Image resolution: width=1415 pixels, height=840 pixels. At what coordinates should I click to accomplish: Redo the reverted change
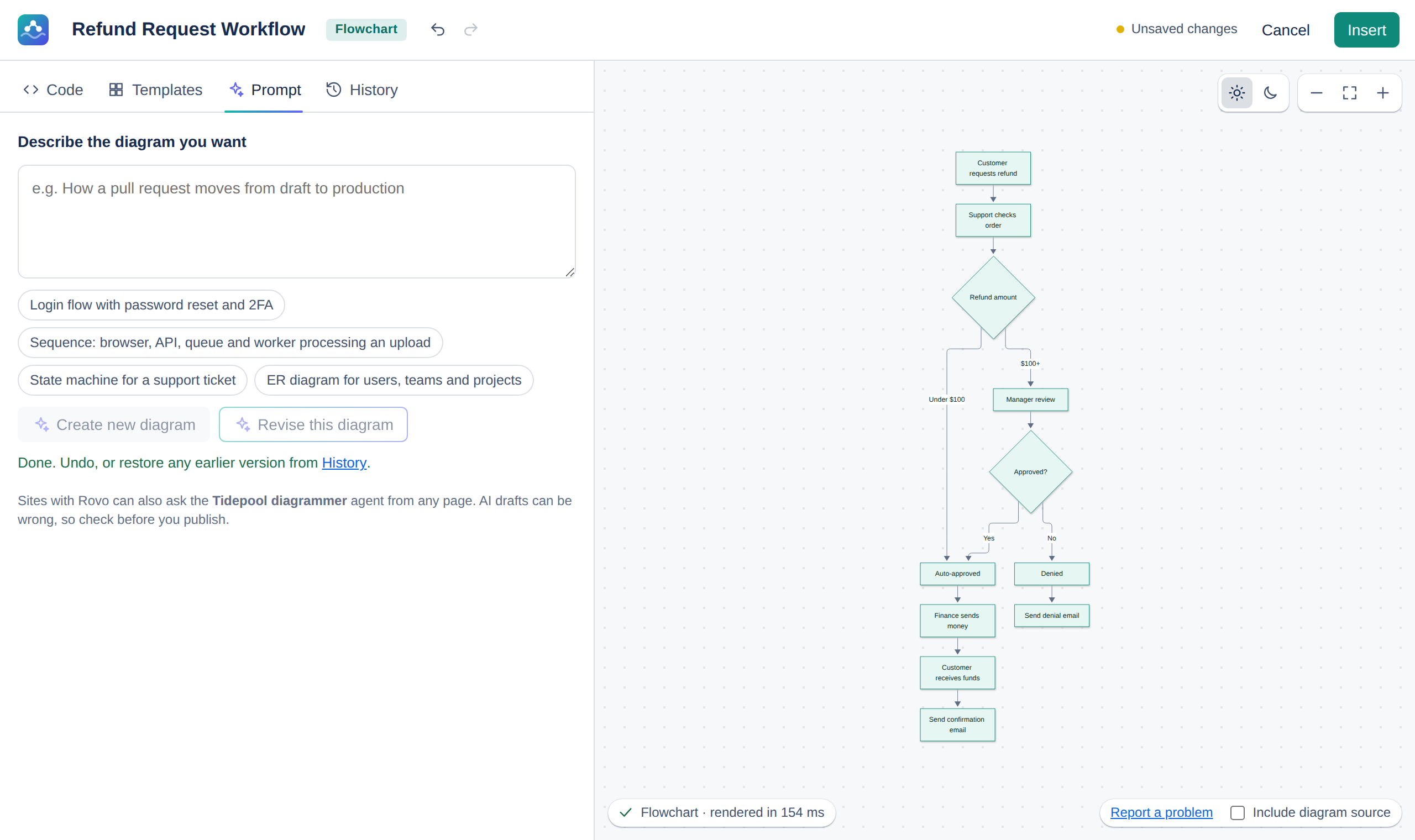(471, 29)
